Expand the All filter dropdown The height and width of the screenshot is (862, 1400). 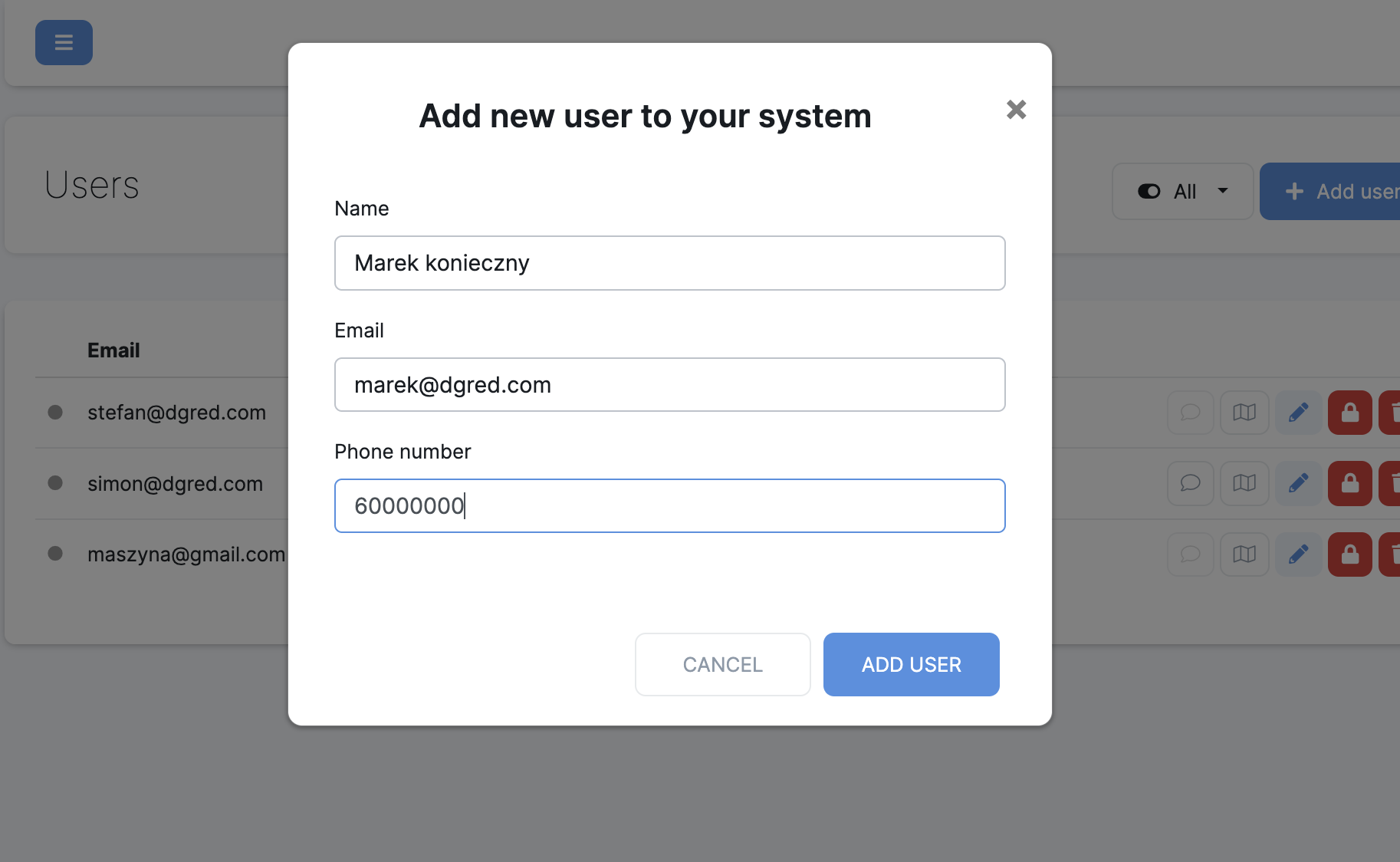point(1182,192)
